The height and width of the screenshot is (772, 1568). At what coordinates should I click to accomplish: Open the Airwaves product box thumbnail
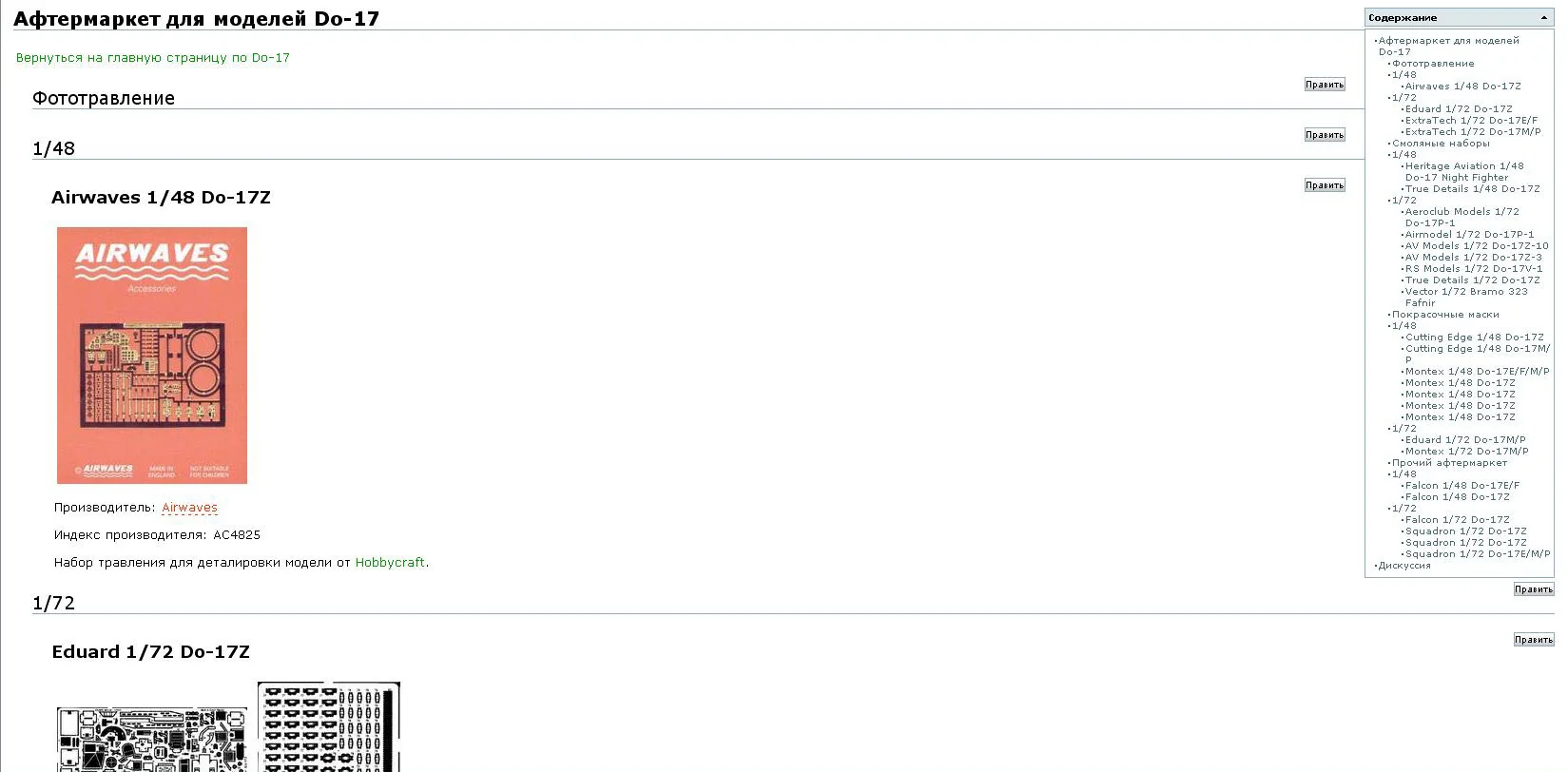pyautogui.click(x=152, y=356)
